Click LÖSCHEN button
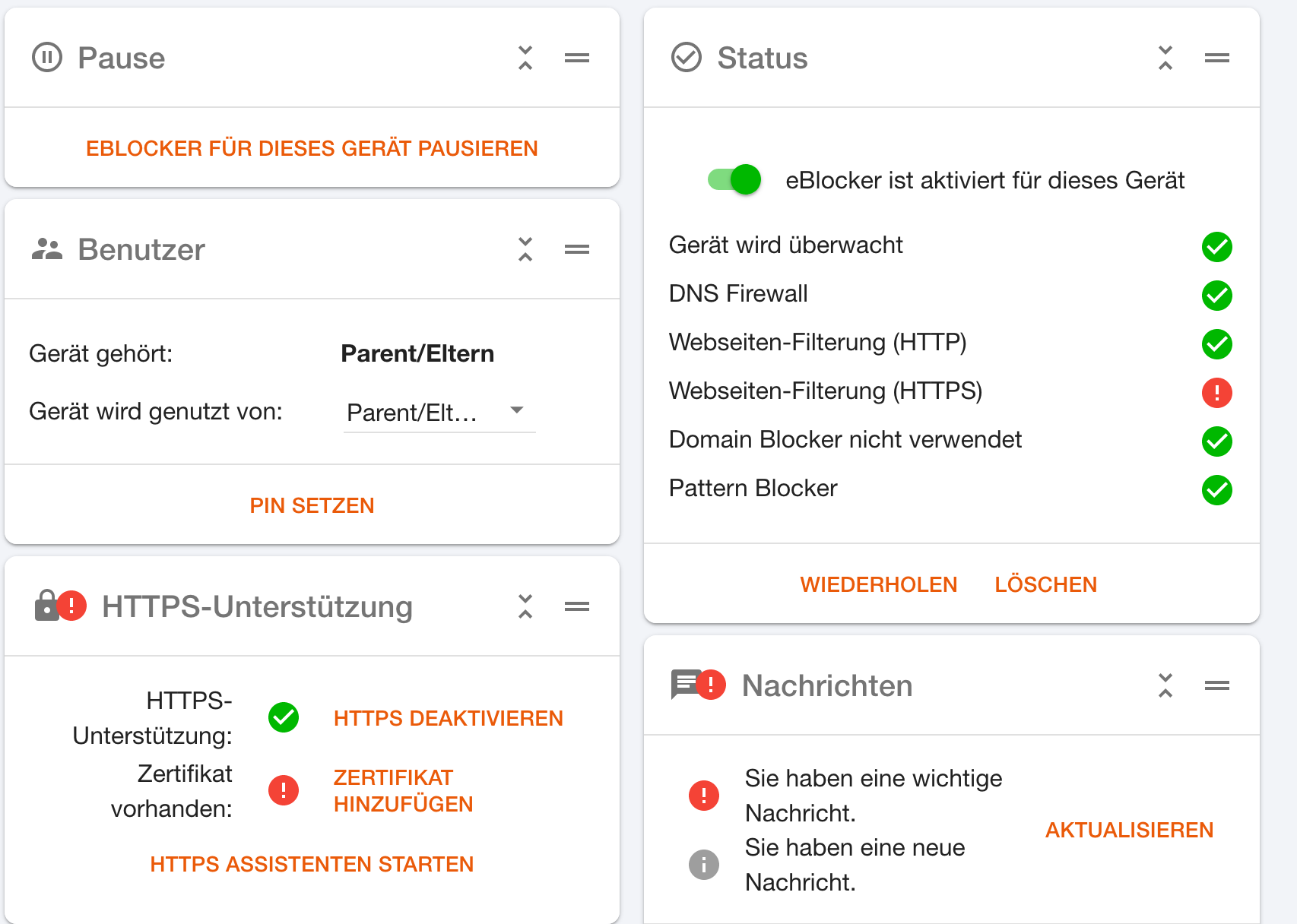 pos(1046,584)
